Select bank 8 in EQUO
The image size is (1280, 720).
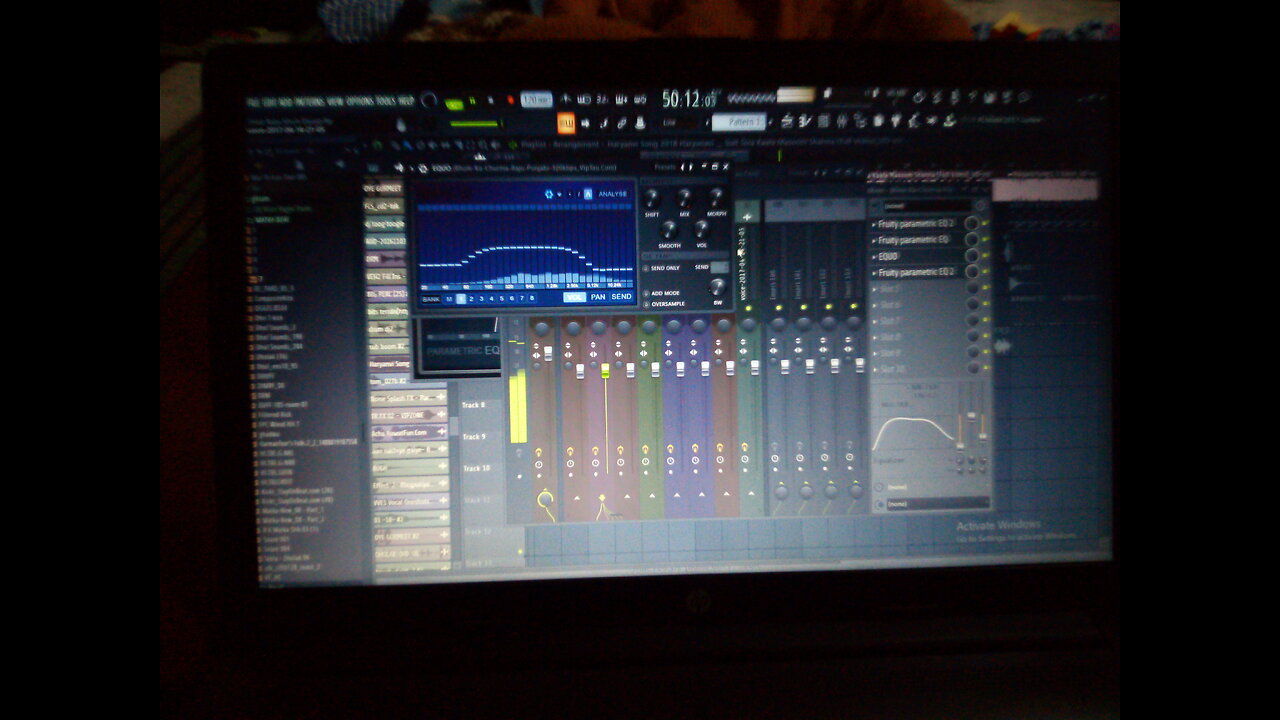coord(532,298)
